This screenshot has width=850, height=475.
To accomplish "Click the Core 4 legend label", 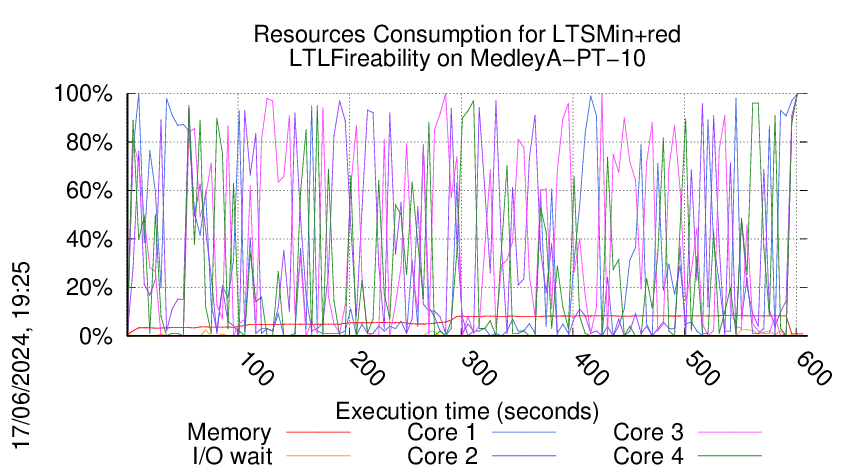I will (648, 456).
